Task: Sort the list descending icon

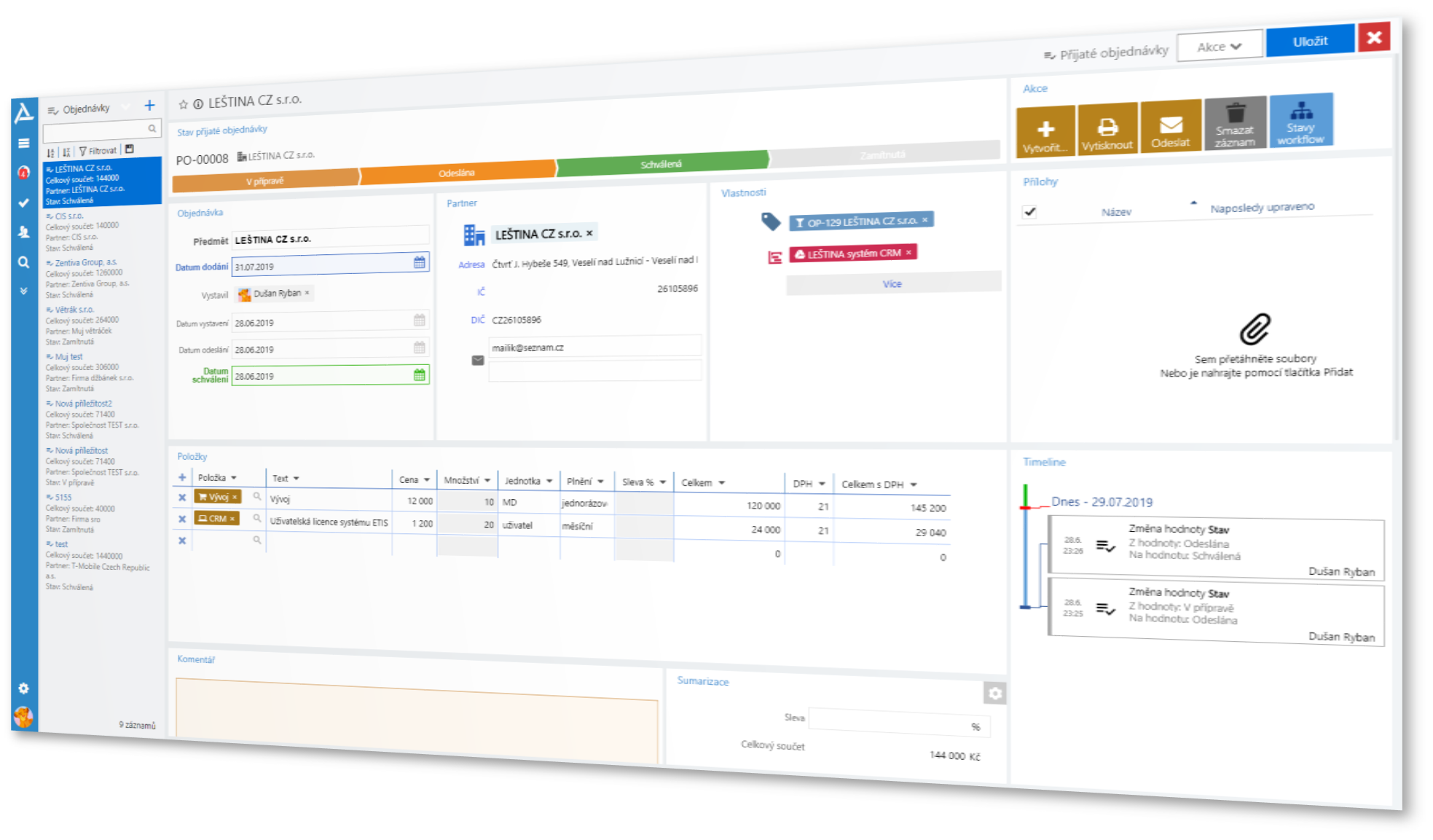Action: click(66, 152)
